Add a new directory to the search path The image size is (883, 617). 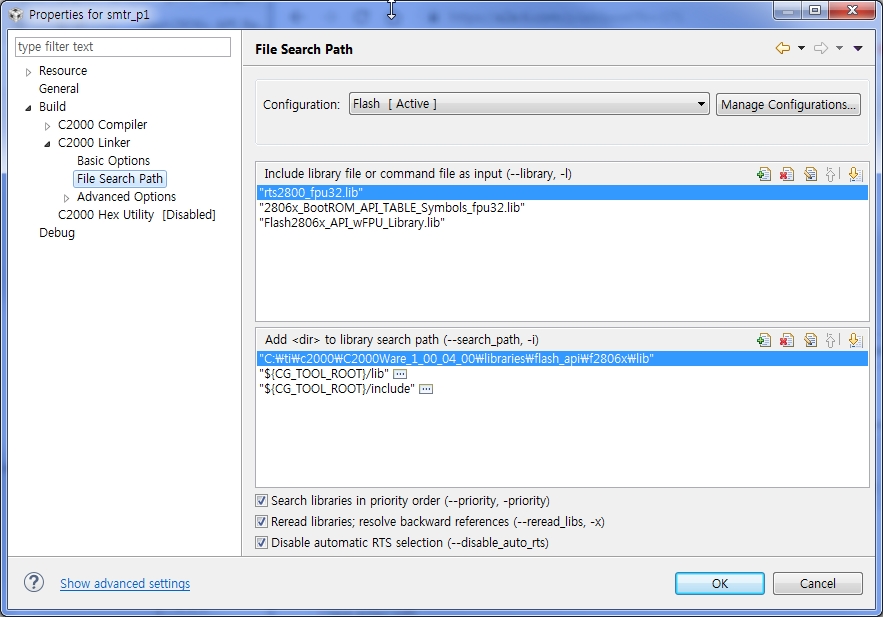pyautogui.click(x=765, y=339)
